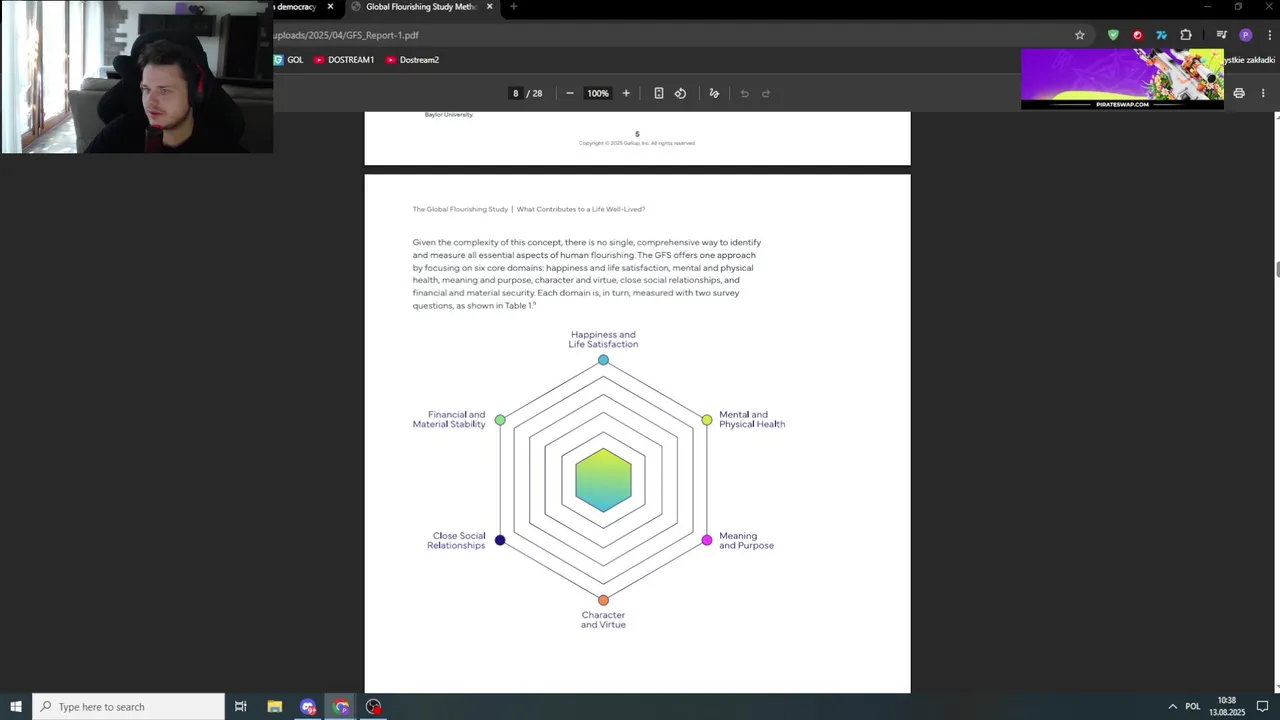Click the Mental and Physical Health yellow dot
1280x720 pixels.
click(707, 420)
